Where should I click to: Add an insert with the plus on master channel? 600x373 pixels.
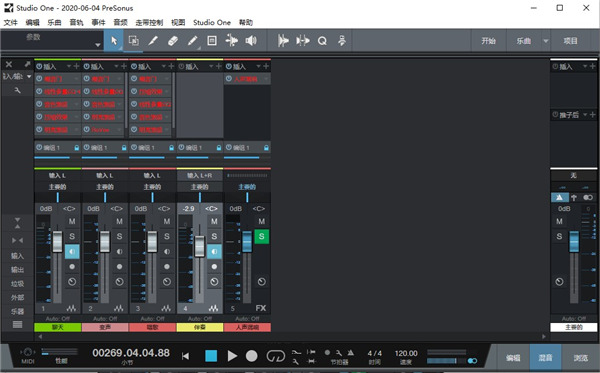tap(592, 66)
